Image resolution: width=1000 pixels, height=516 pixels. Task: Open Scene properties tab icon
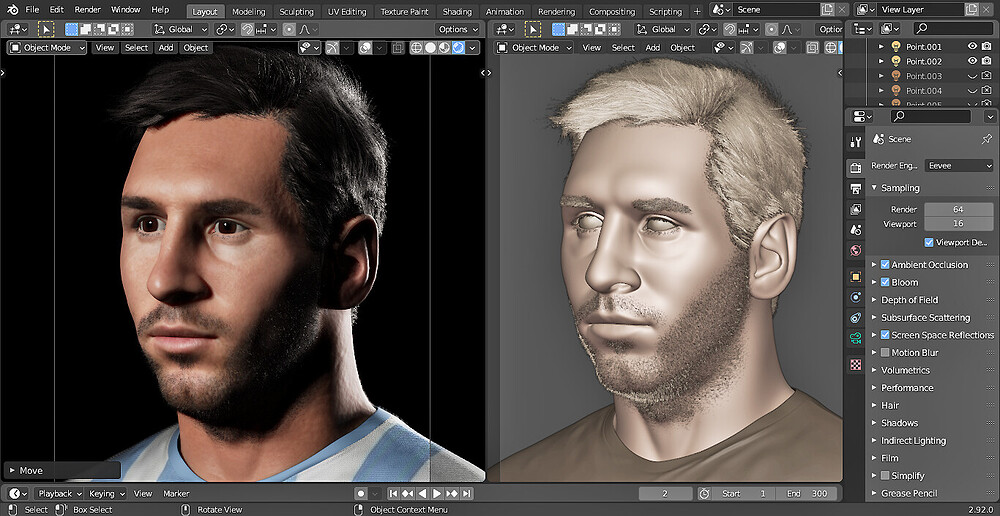pos(856,229)
